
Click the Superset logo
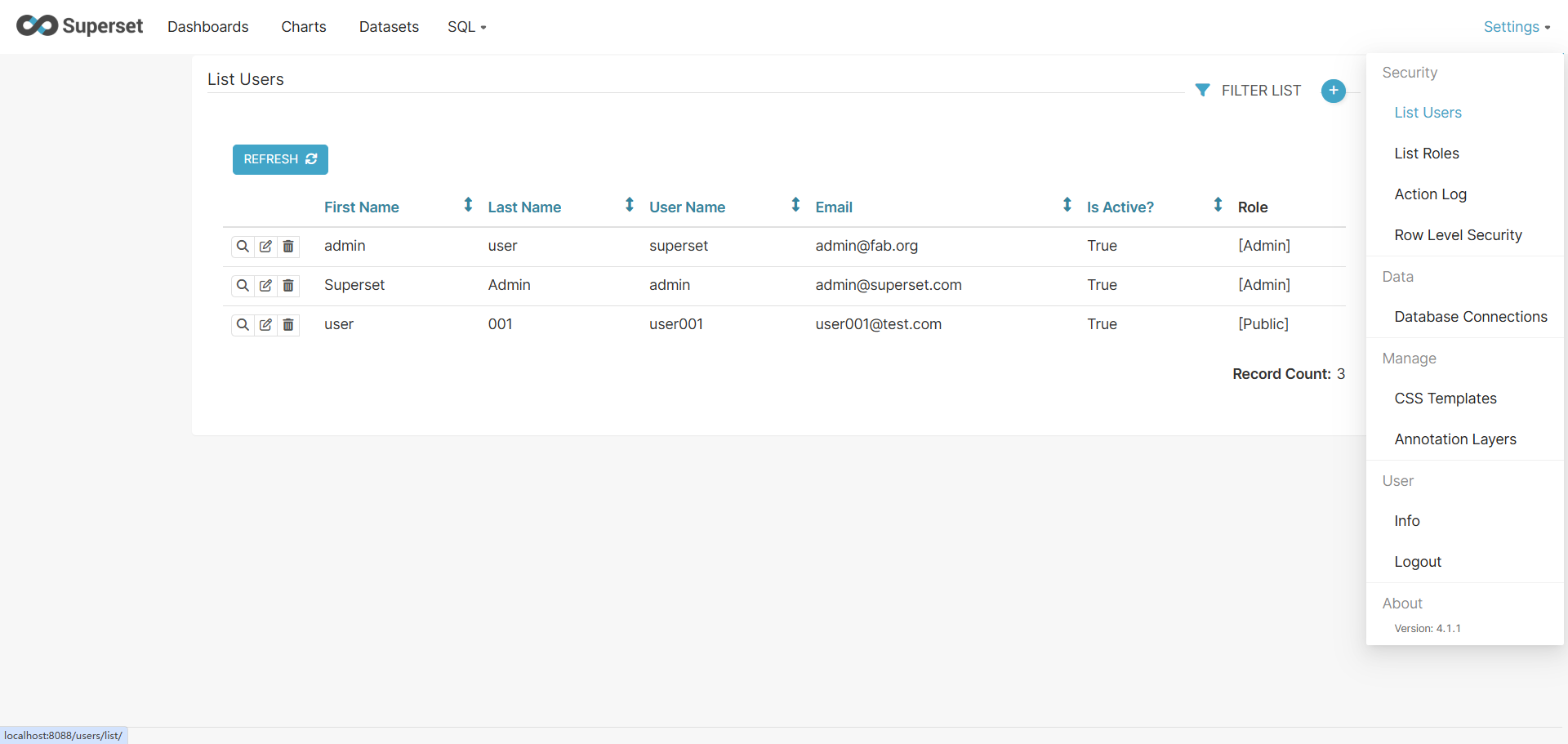click(79, 26)
